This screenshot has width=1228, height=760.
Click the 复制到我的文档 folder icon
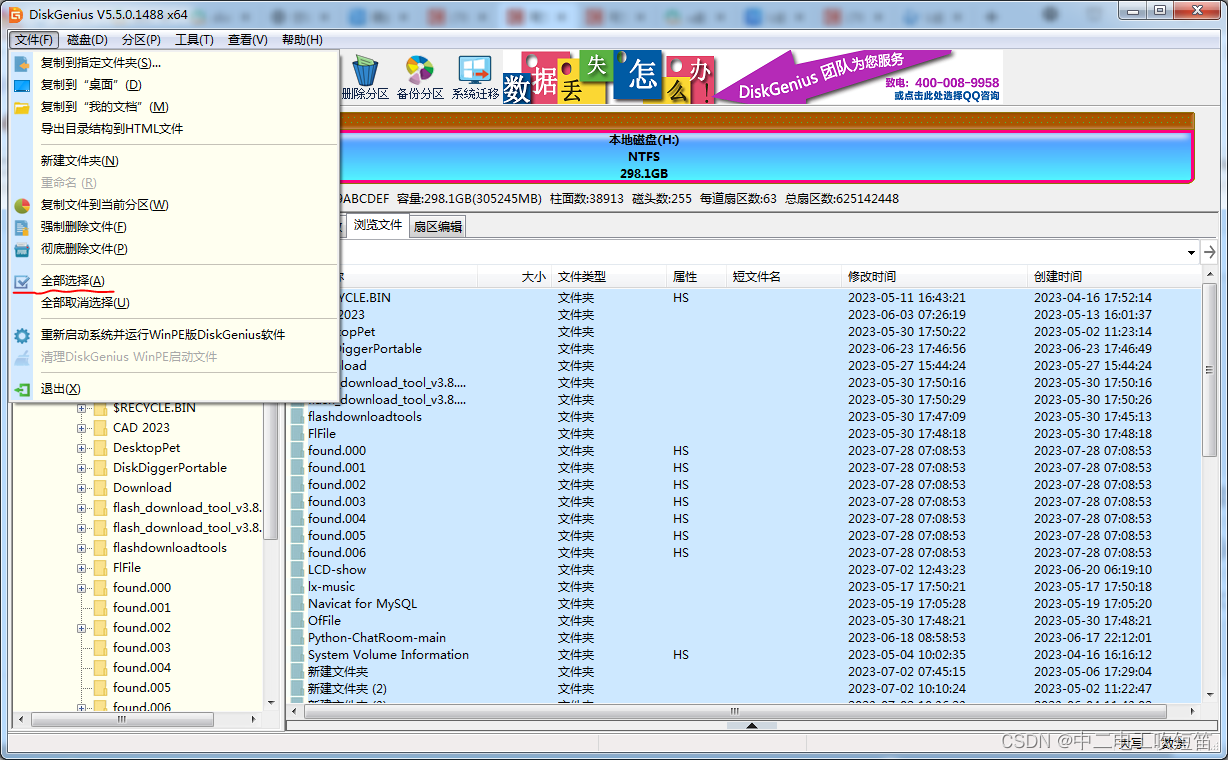coord(22,107)
